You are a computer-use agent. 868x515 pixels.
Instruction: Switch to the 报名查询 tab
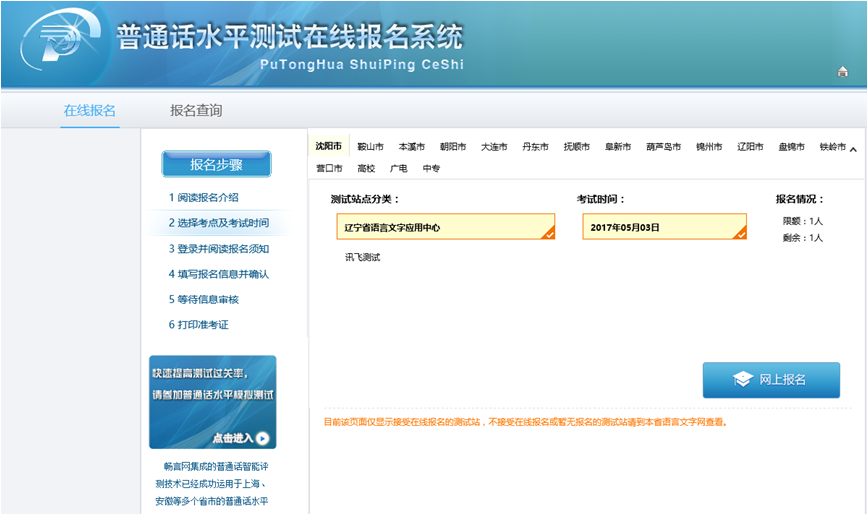196,110
